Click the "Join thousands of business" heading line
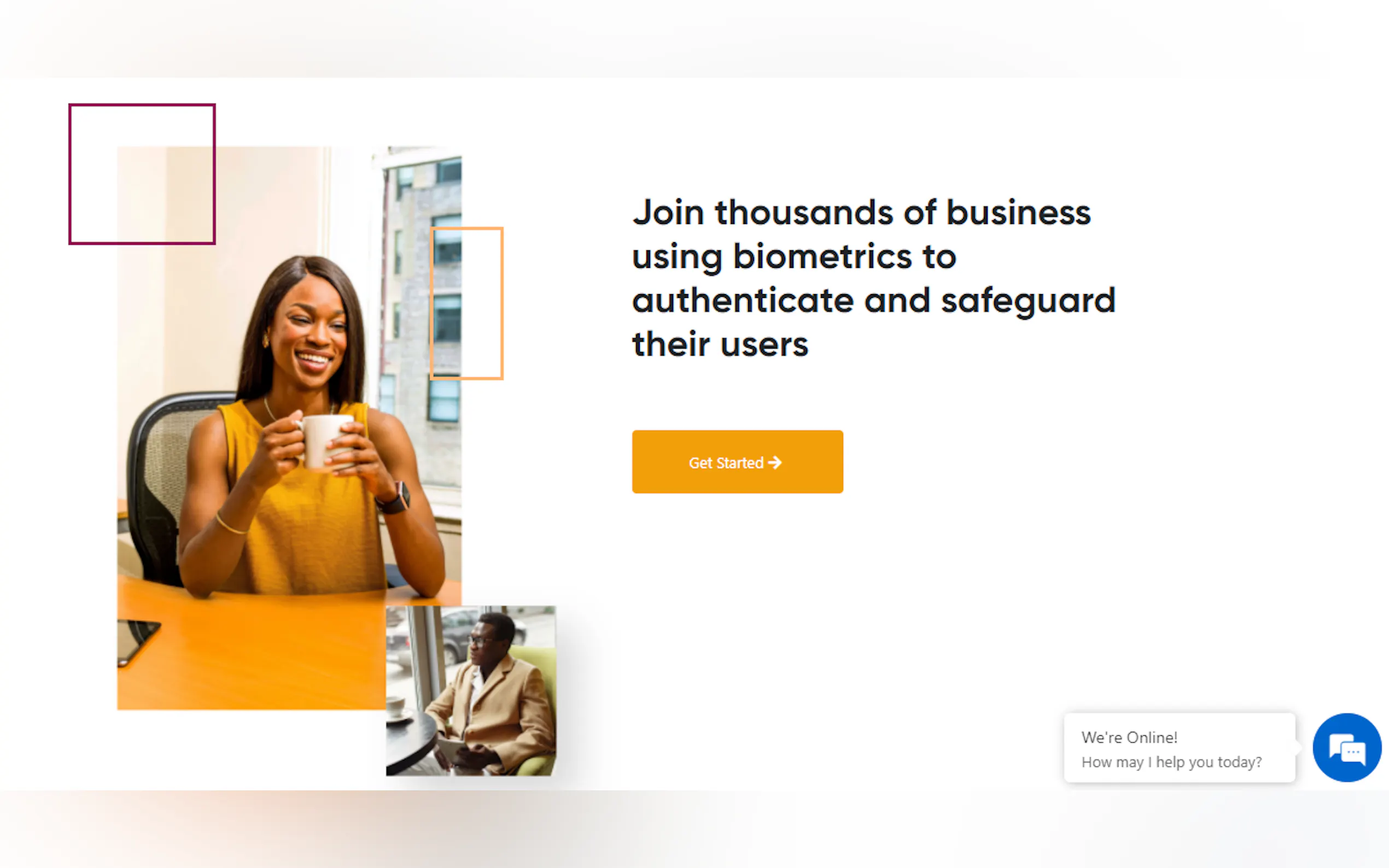Screen dimensions: 1389x868 click(x=861, y=213)
